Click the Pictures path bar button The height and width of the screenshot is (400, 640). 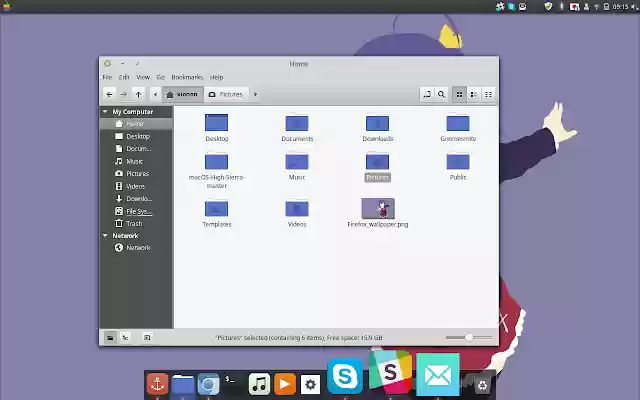[x=225, y=94]
